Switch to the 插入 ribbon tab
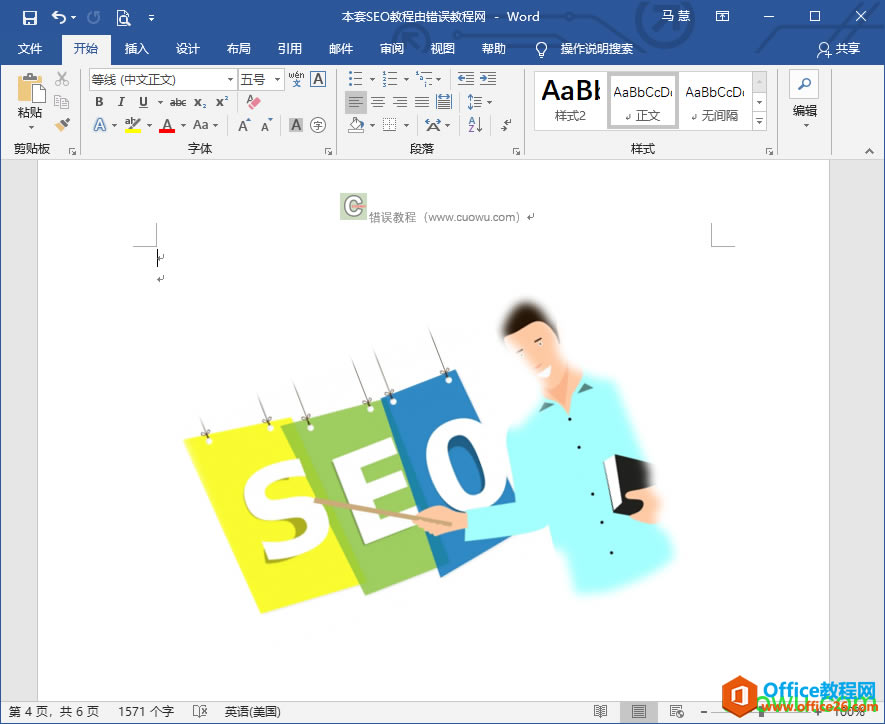This screenshot has height=724, width=885. [x=137, y=49]
